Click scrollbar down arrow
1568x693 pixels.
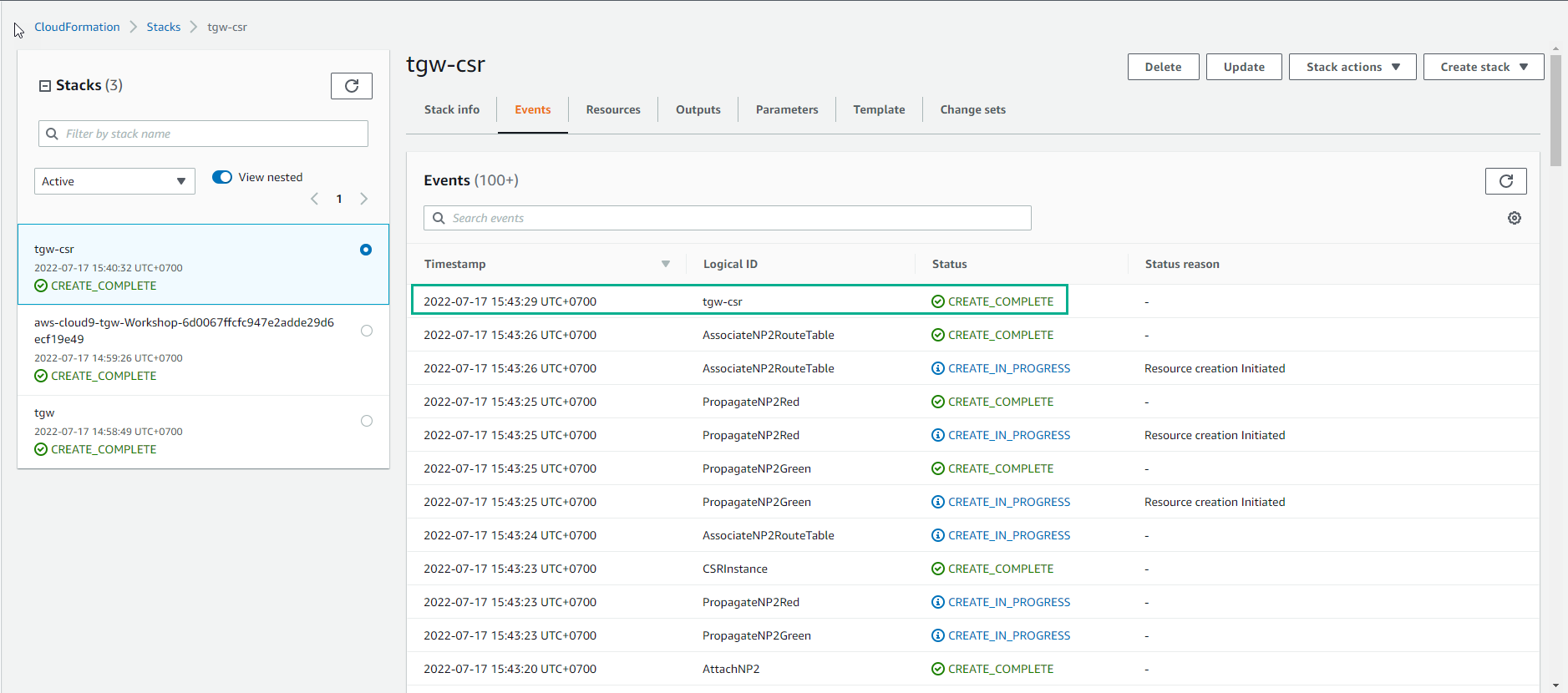1555,685
